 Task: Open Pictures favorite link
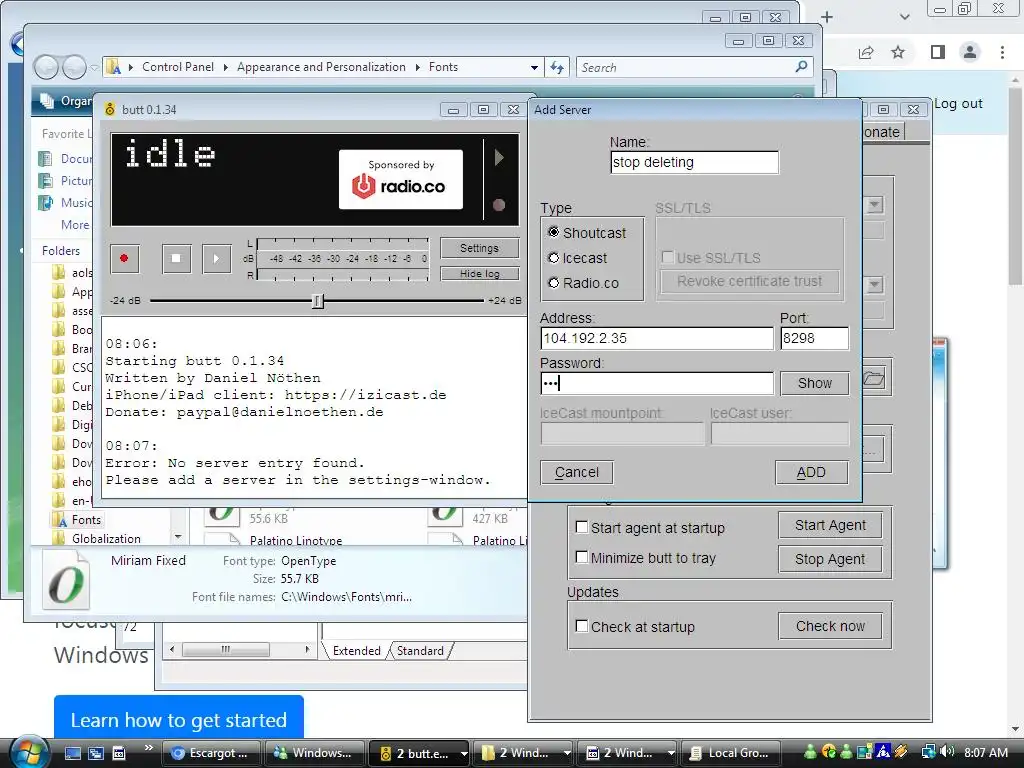[66, 180]
